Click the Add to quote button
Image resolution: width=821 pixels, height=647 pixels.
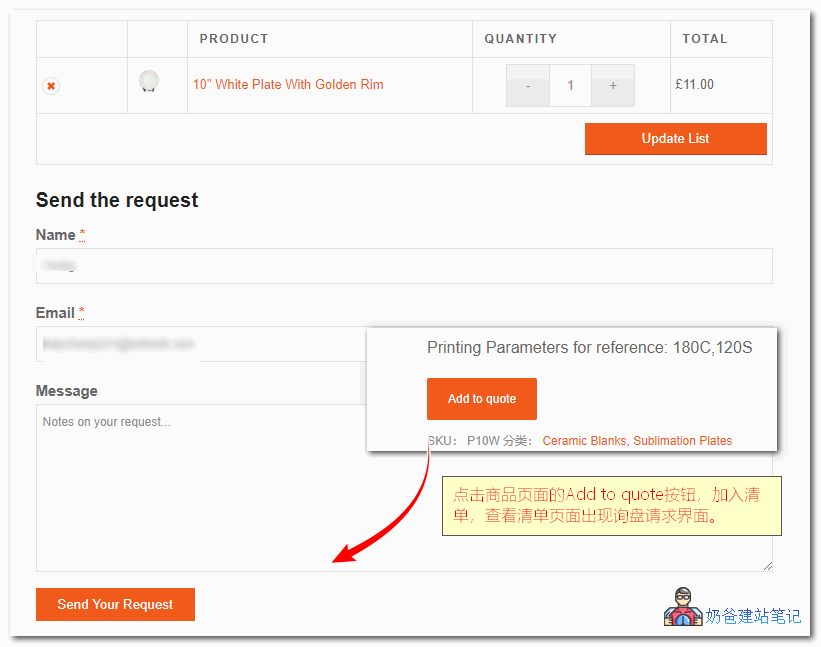(x=482, y=398)
